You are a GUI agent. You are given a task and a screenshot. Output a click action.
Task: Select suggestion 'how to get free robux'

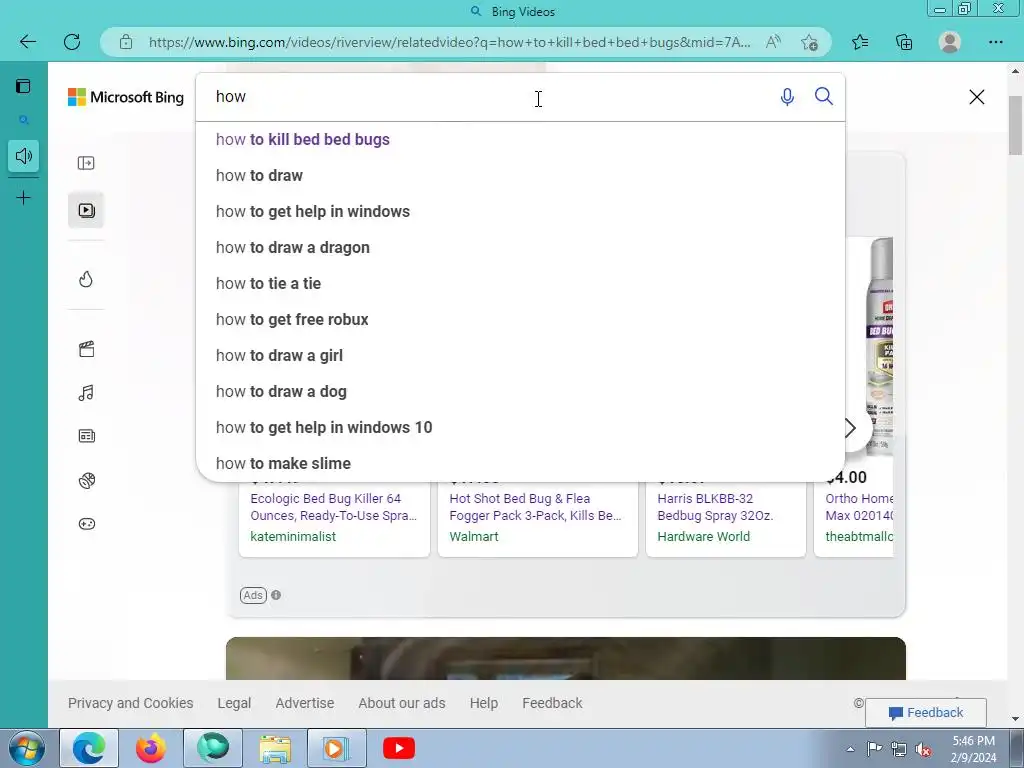520,319
